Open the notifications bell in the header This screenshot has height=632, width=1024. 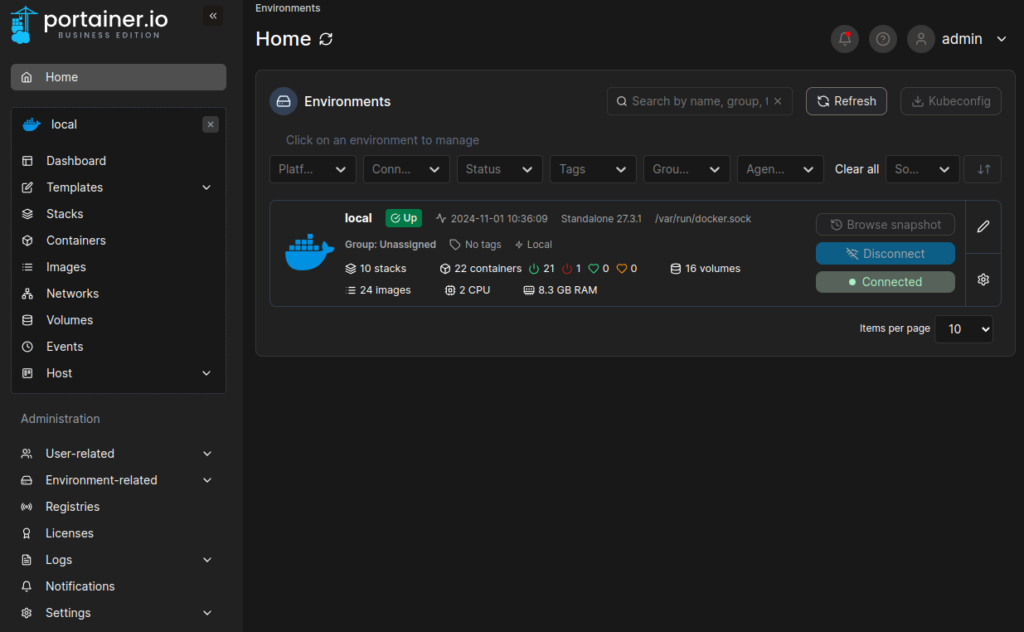pos(844,39)
